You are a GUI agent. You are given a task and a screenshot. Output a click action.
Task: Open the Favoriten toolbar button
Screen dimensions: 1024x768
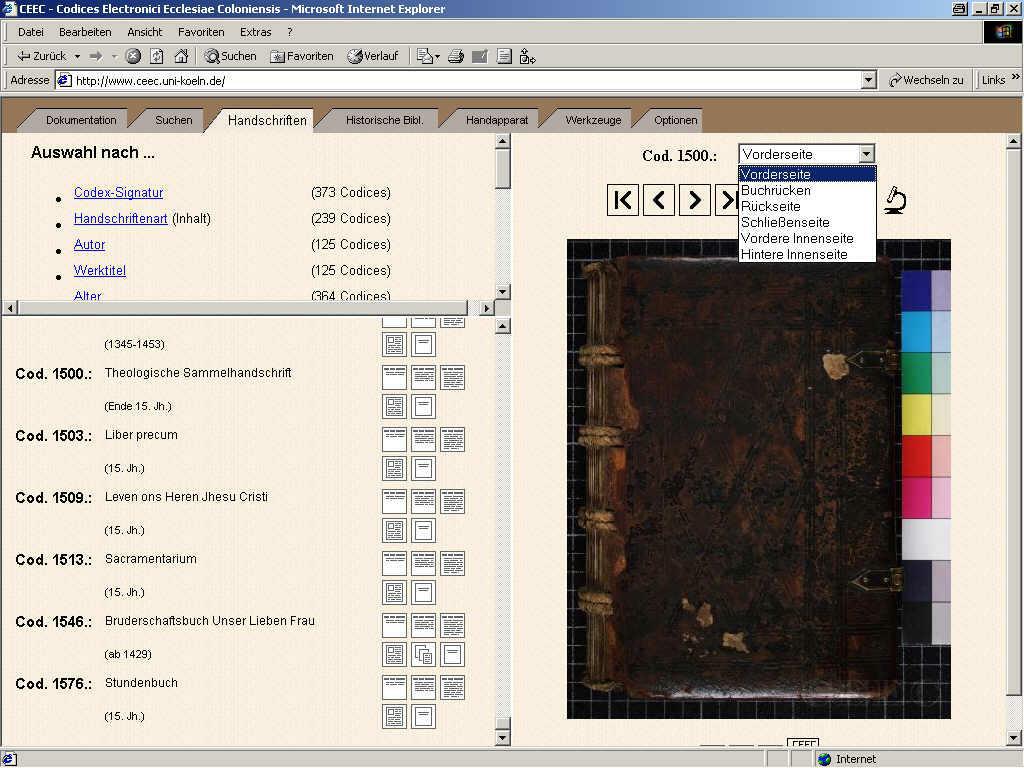[x=302, y=56]
